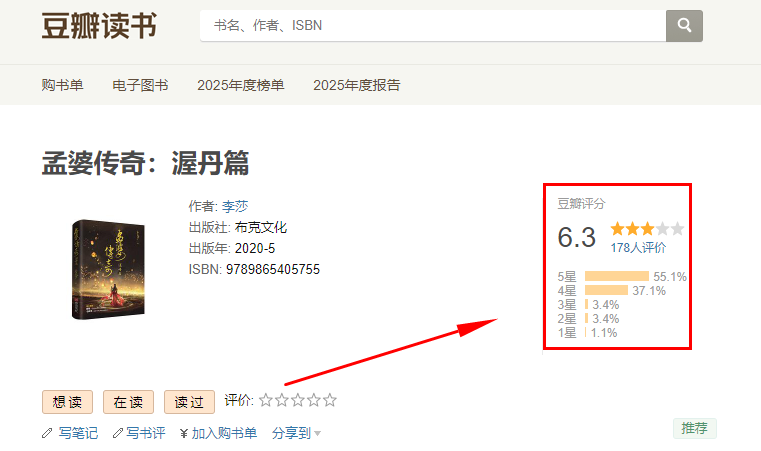Open the 购书单 menu item
Viewport: 761px width, 451px height.
pos(62,85)
